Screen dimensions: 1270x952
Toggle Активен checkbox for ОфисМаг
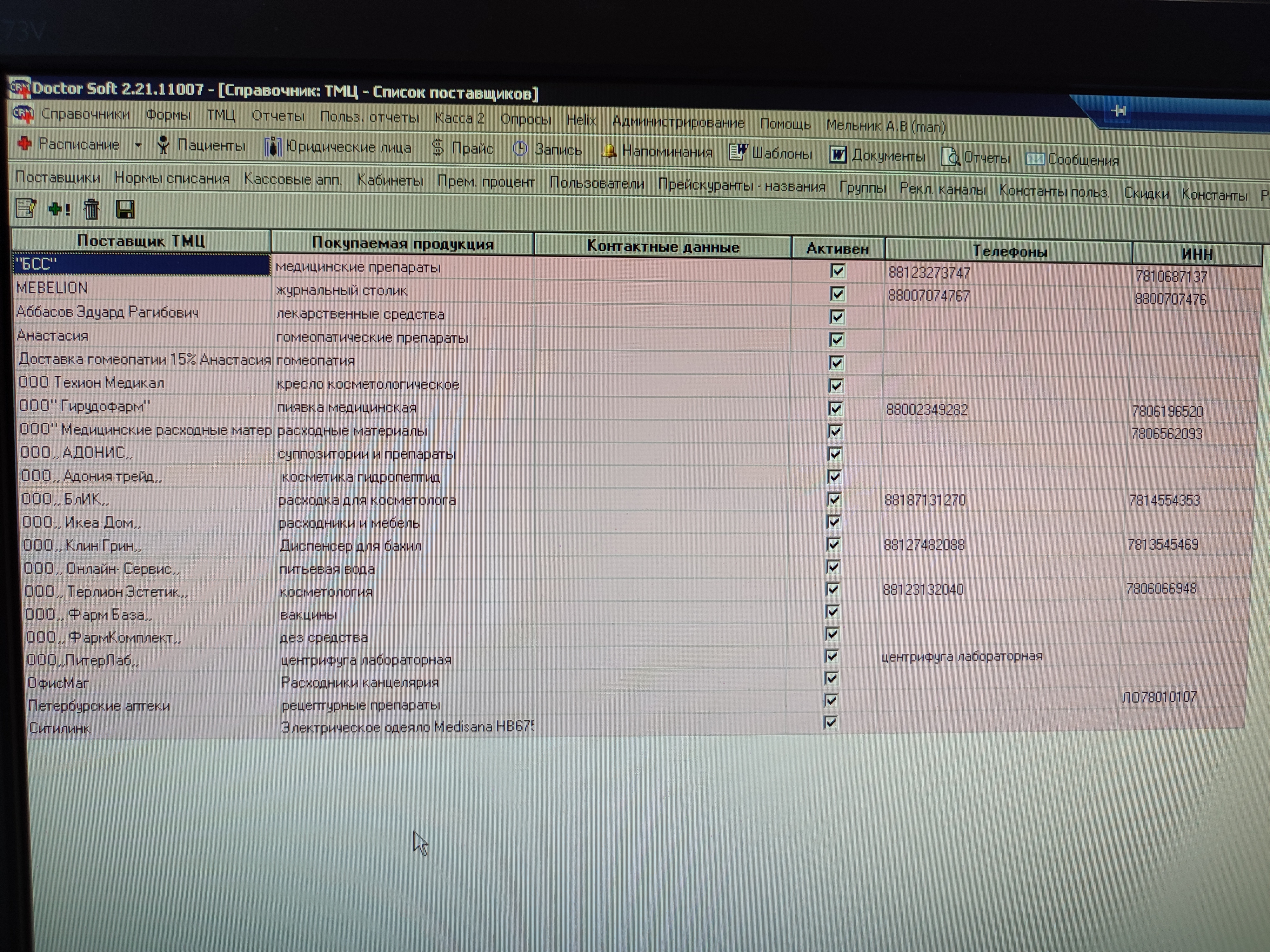pos(831,678)
